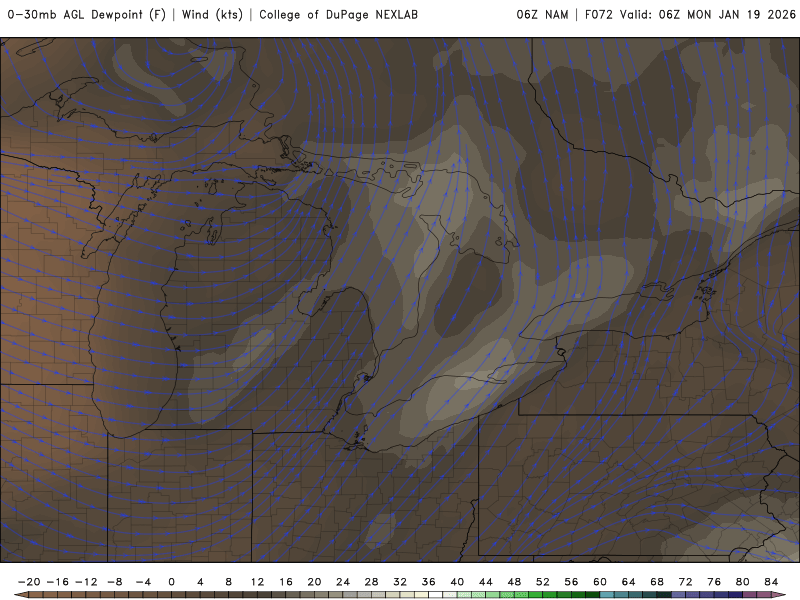Click the 64 legend value
The width and height of the screenshot is (800, 600).
pos(629,582)
